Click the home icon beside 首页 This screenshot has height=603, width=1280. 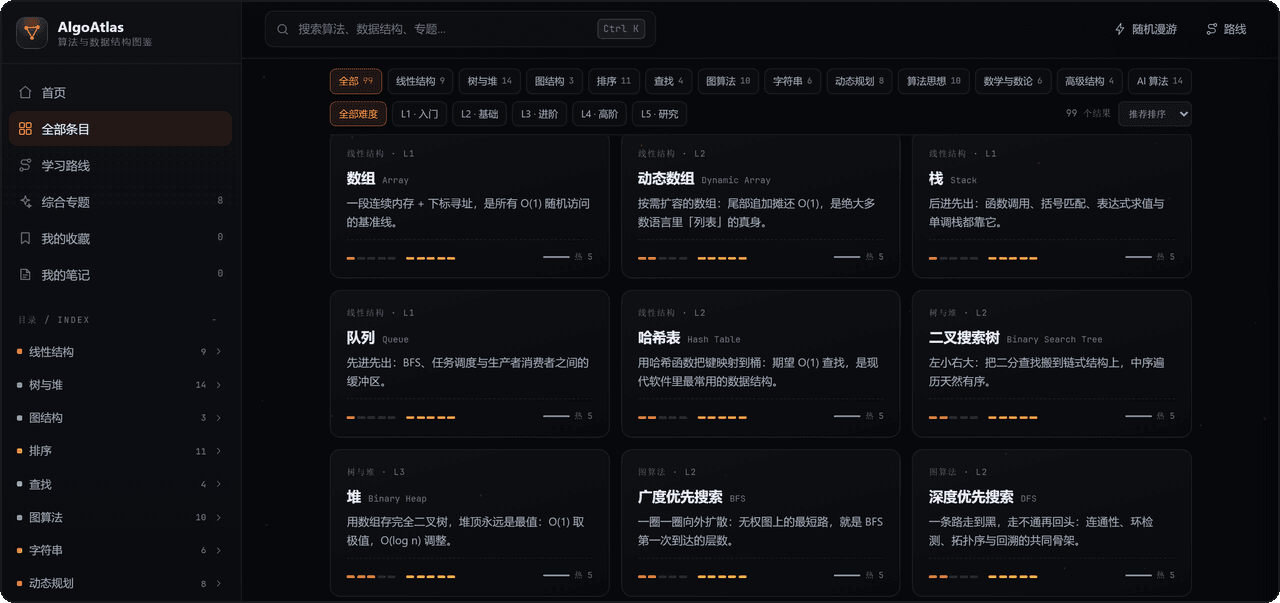(26, 92)
